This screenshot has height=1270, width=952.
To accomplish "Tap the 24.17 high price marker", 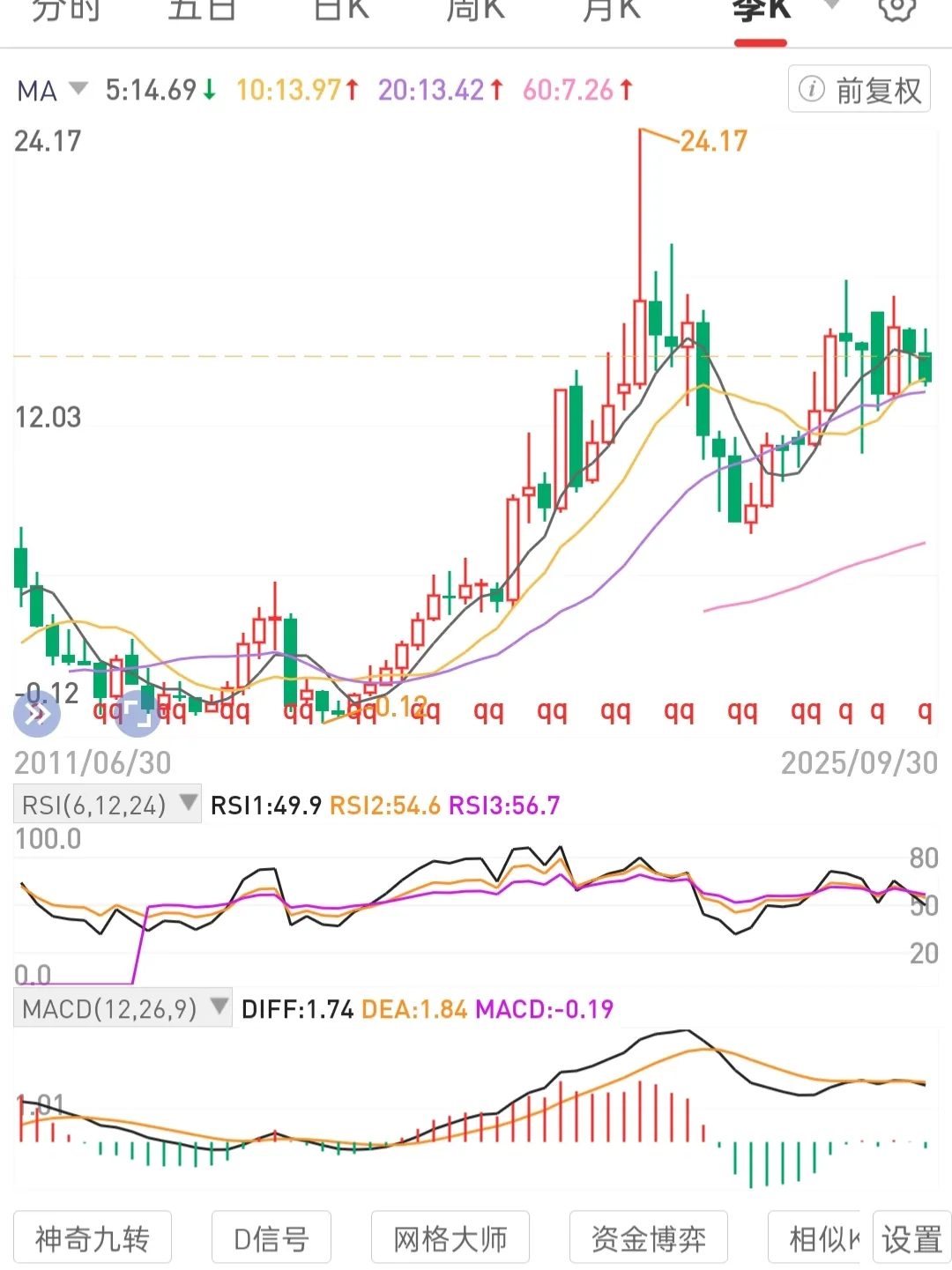I will tap(713, 141).
